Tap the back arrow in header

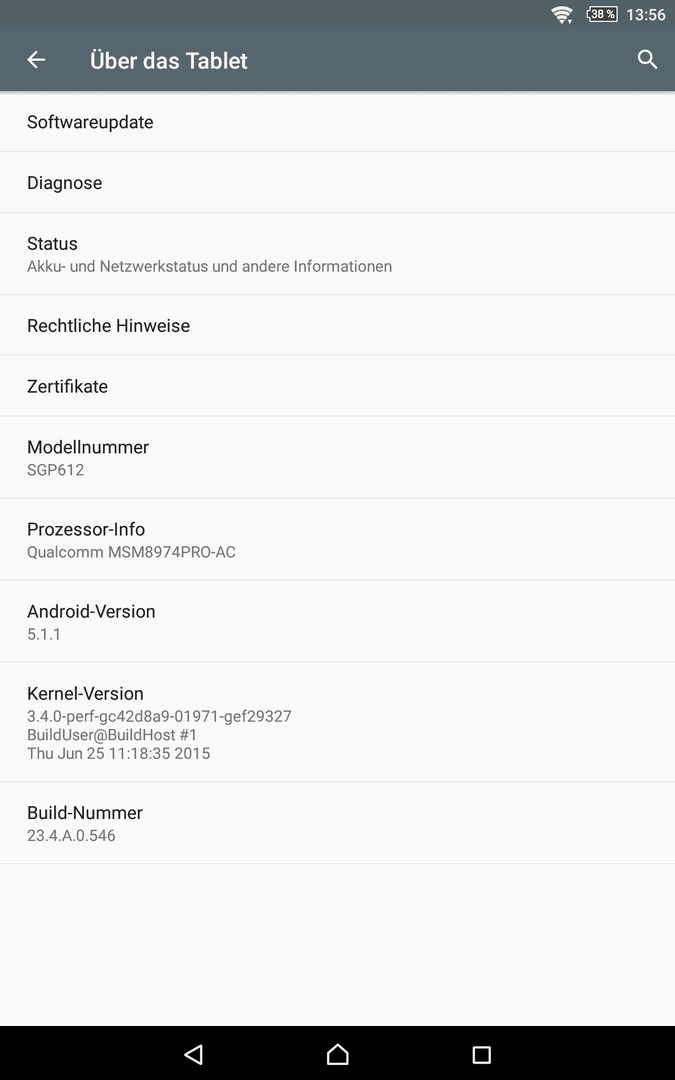[36, 60]
